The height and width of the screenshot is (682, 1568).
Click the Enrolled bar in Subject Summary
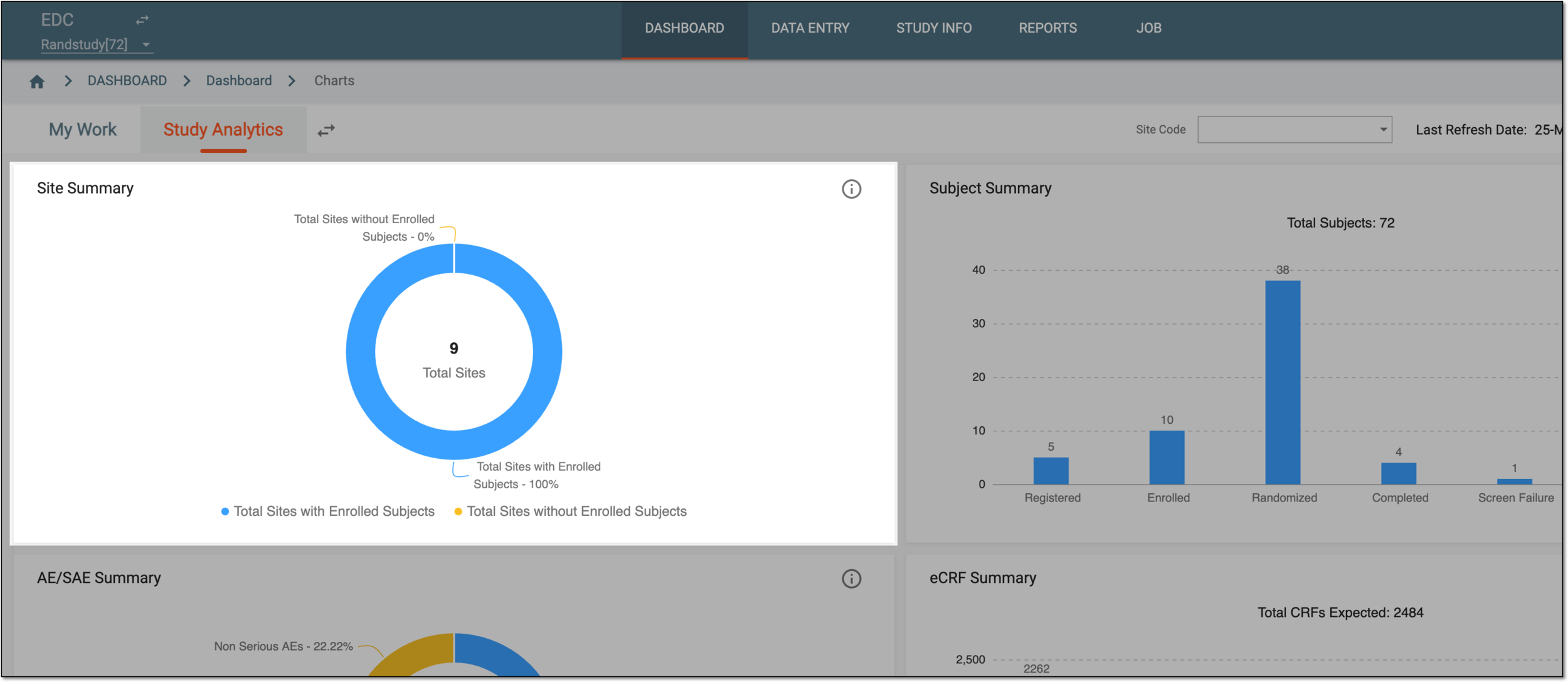click(x=1167, y=458)
